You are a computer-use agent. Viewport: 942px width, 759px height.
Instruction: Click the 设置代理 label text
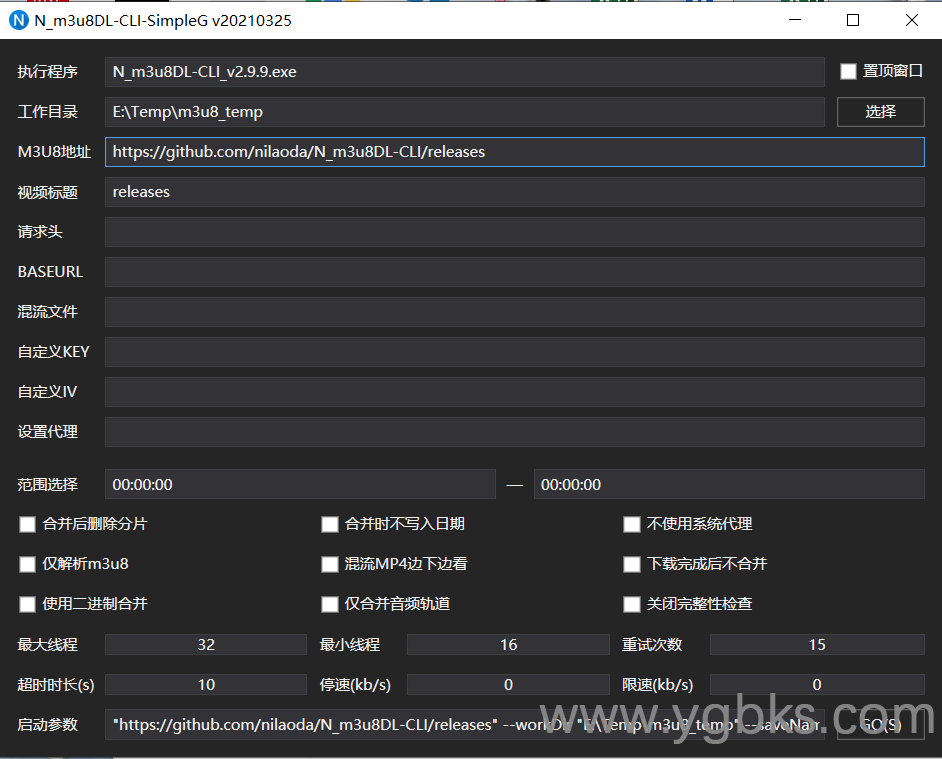pos(47,431)
